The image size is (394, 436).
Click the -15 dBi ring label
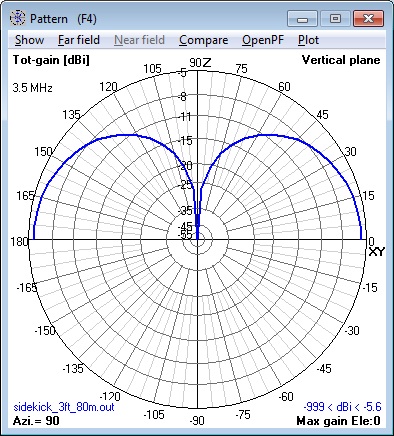point(185,141)
